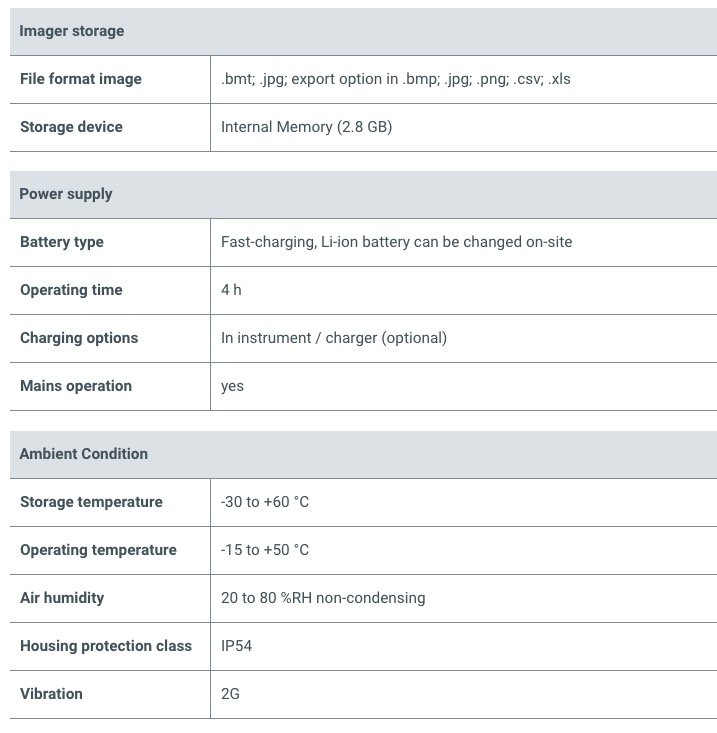Select the Storage temperature label
The height and width of the screenshot is (733, 717).
[91, 502]
